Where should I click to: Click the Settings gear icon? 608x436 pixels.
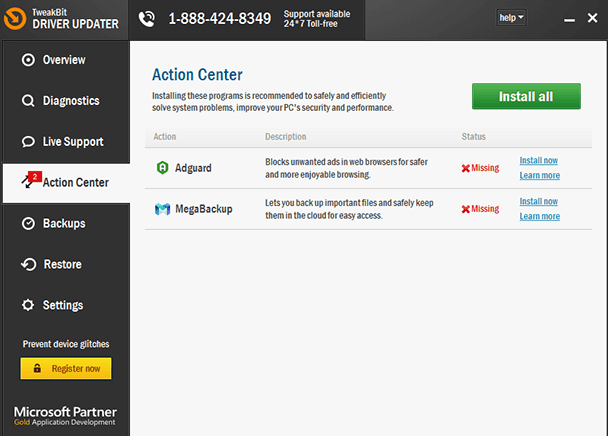point(28,305)
